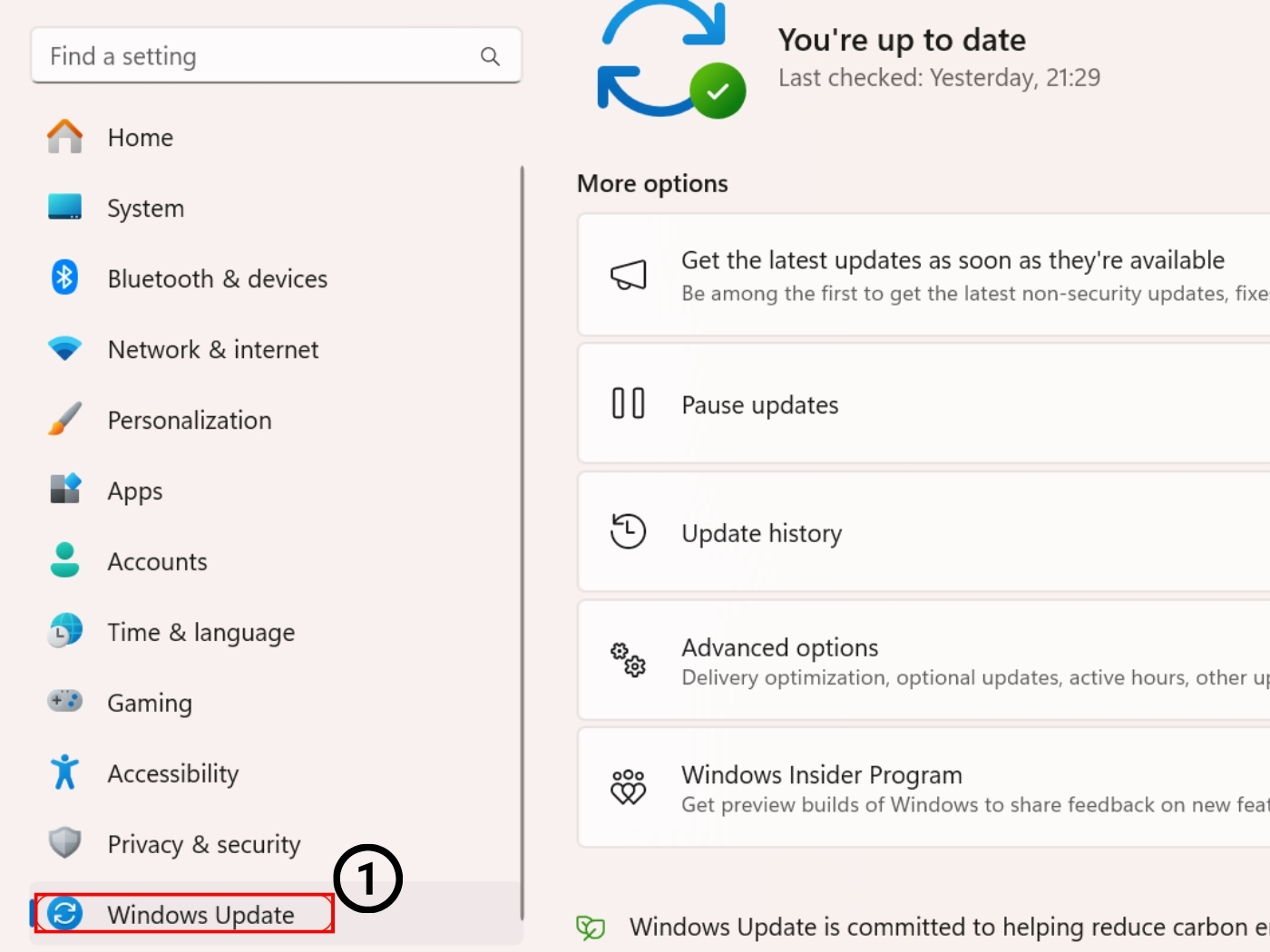Open Get the latest updates option
This screenshot has width=1270, height=952.
click(923, 276)
